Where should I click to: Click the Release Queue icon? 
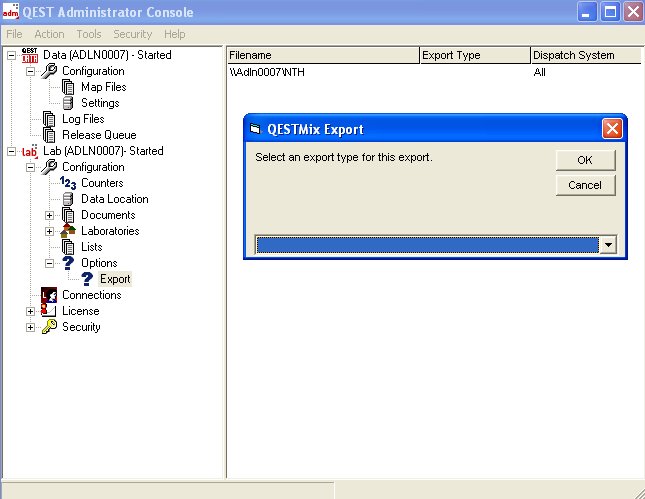click(49, 135)
